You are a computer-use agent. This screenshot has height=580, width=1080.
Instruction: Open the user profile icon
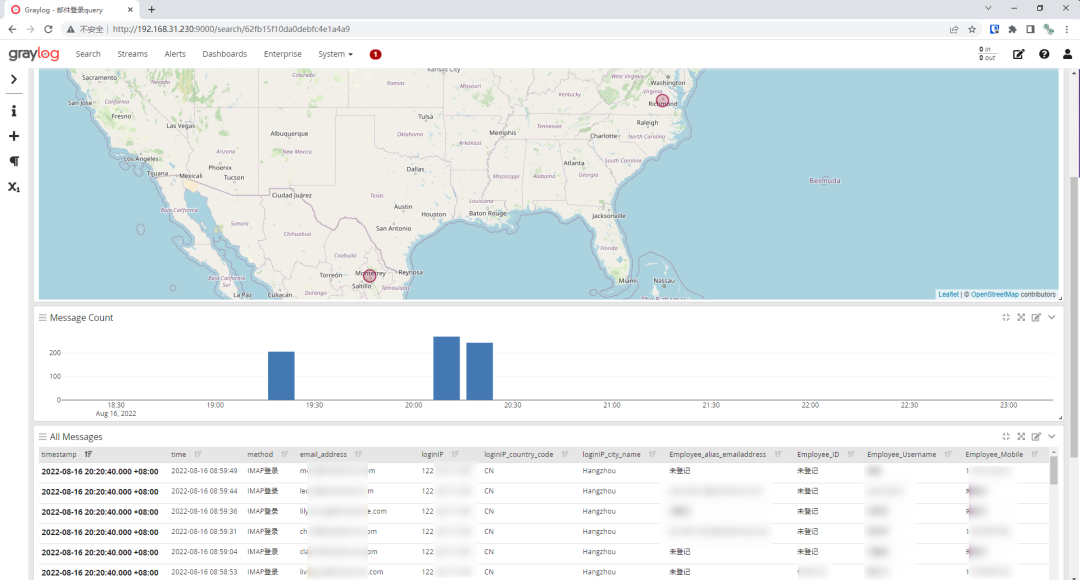click(x=1067, y=54)
